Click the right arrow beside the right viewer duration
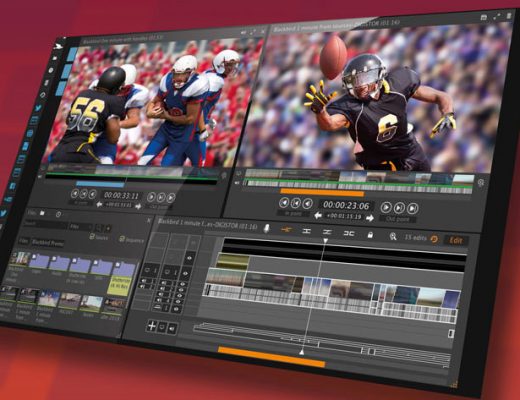Viewport: 520px width, 400px height. pos(370,218)
